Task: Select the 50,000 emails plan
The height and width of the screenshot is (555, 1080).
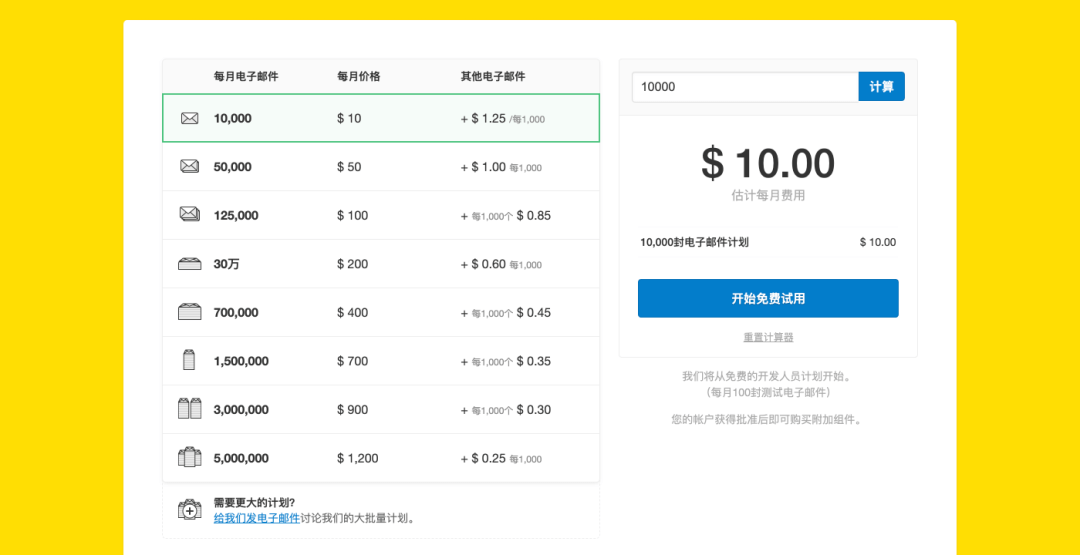Action: coord(381,167)
